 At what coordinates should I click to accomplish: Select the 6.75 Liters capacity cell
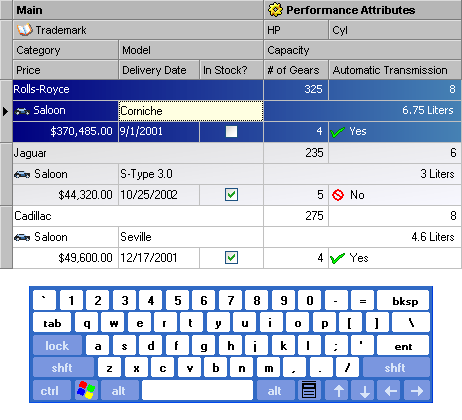tap(363, 111)
